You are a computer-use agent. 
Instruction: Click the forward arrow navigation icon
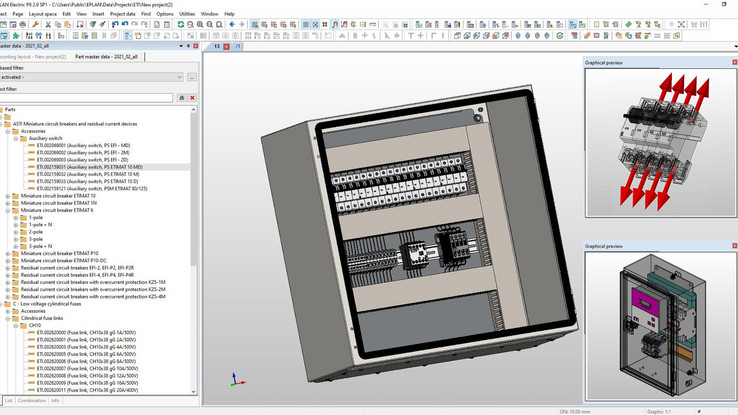pos(241,24)
